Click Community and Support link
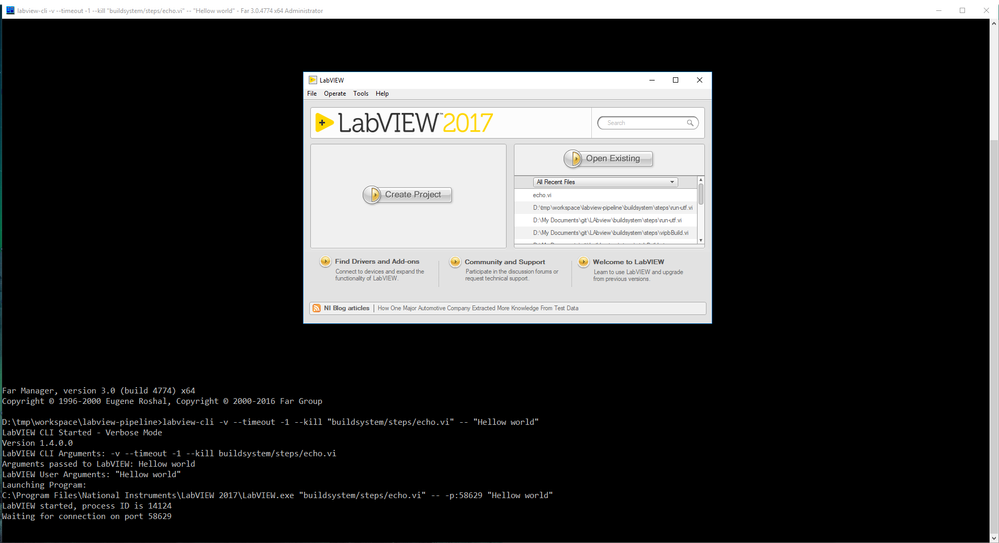 pyautogui.click(x=505, y=262)
